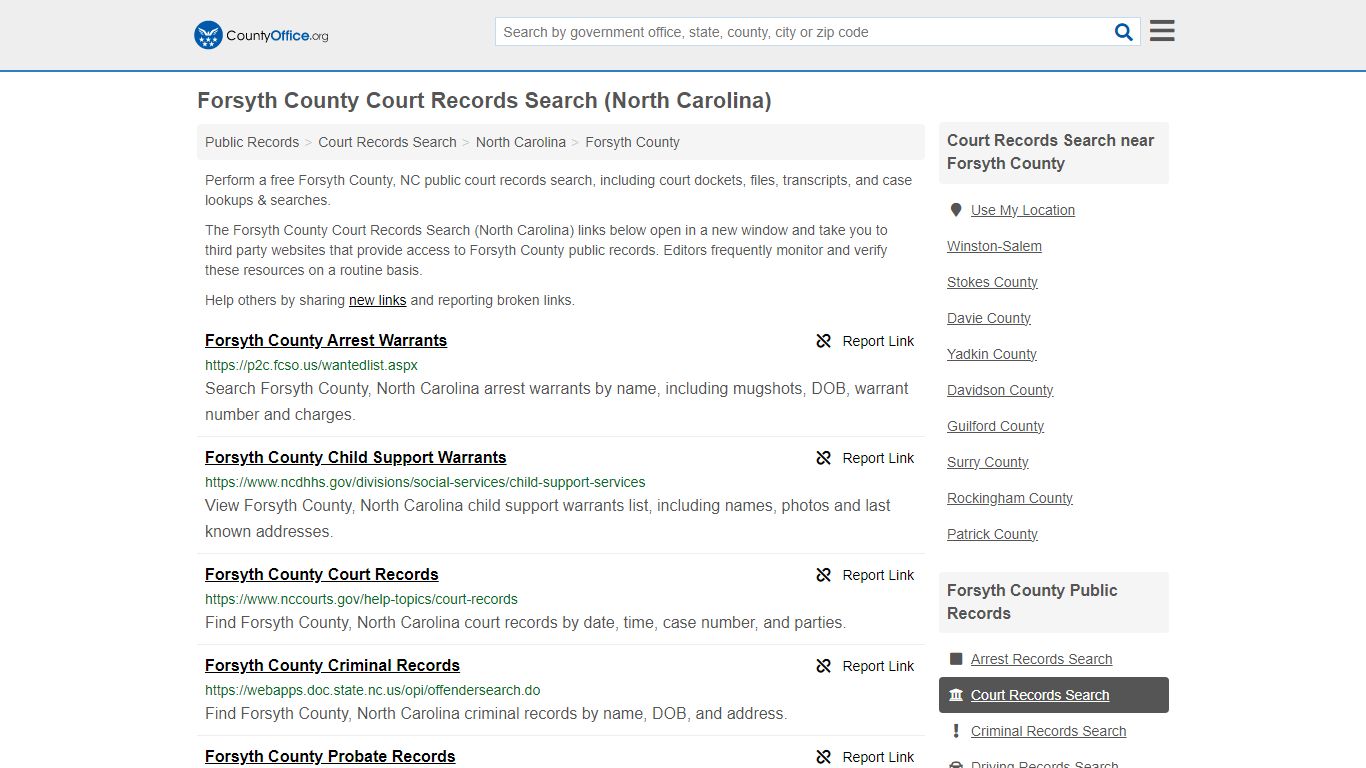Click broken-link icon for Child Support Warrants
This screenshot has width=1366, height=768.
click(824, 458)
